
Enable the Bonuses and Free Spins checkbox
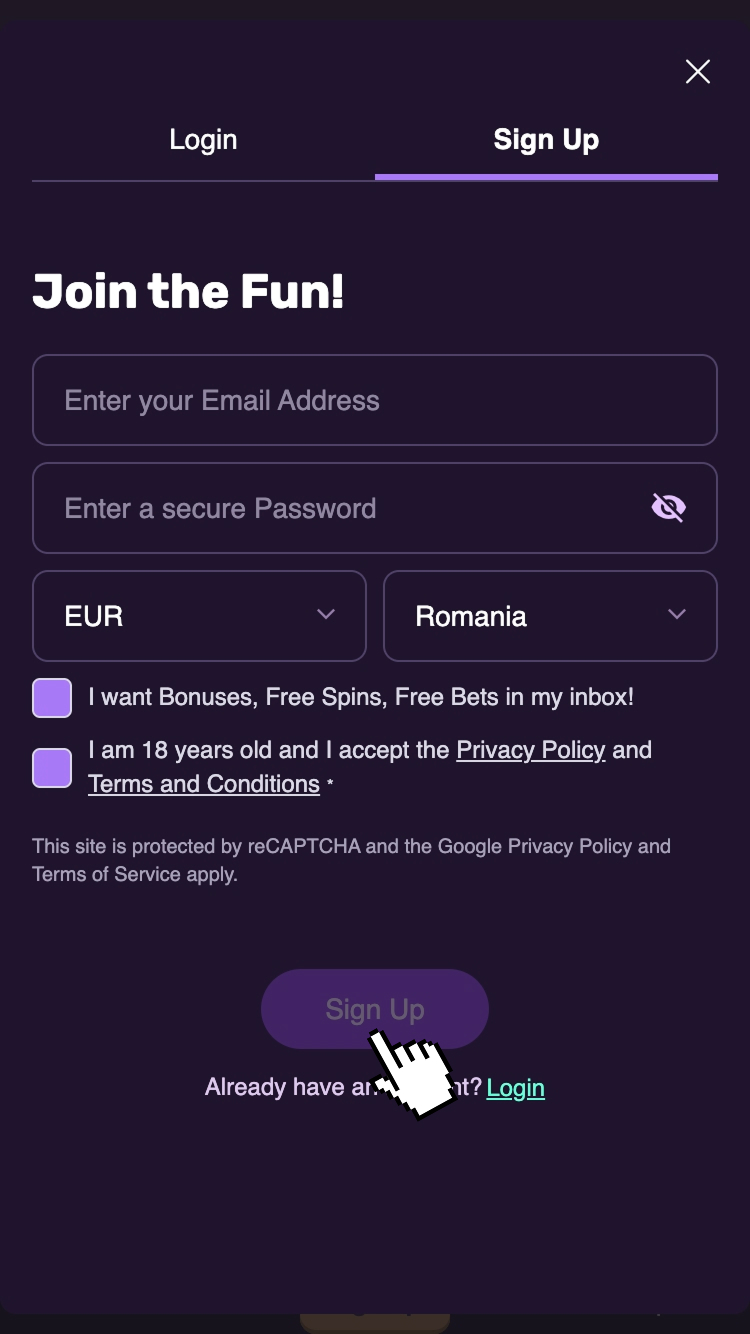52,698
